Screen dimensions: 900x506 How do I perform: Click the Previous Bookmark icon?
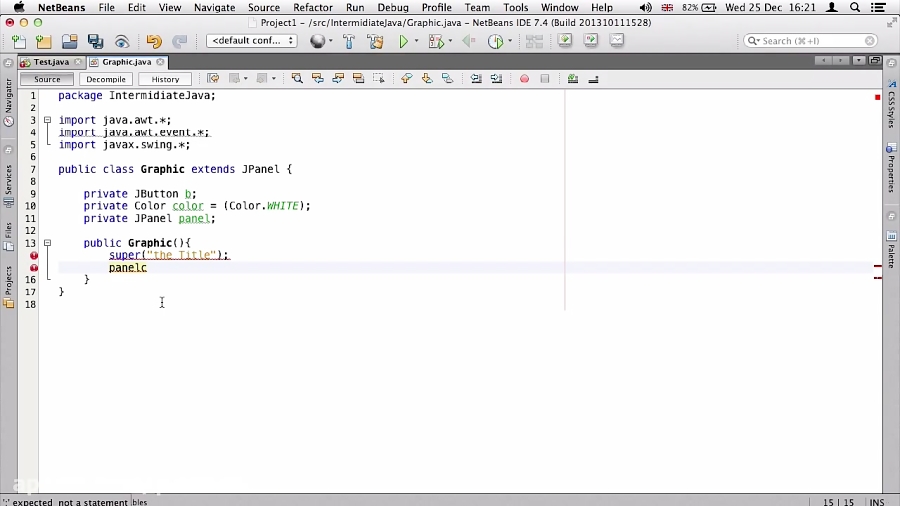(x=406, y=79)
